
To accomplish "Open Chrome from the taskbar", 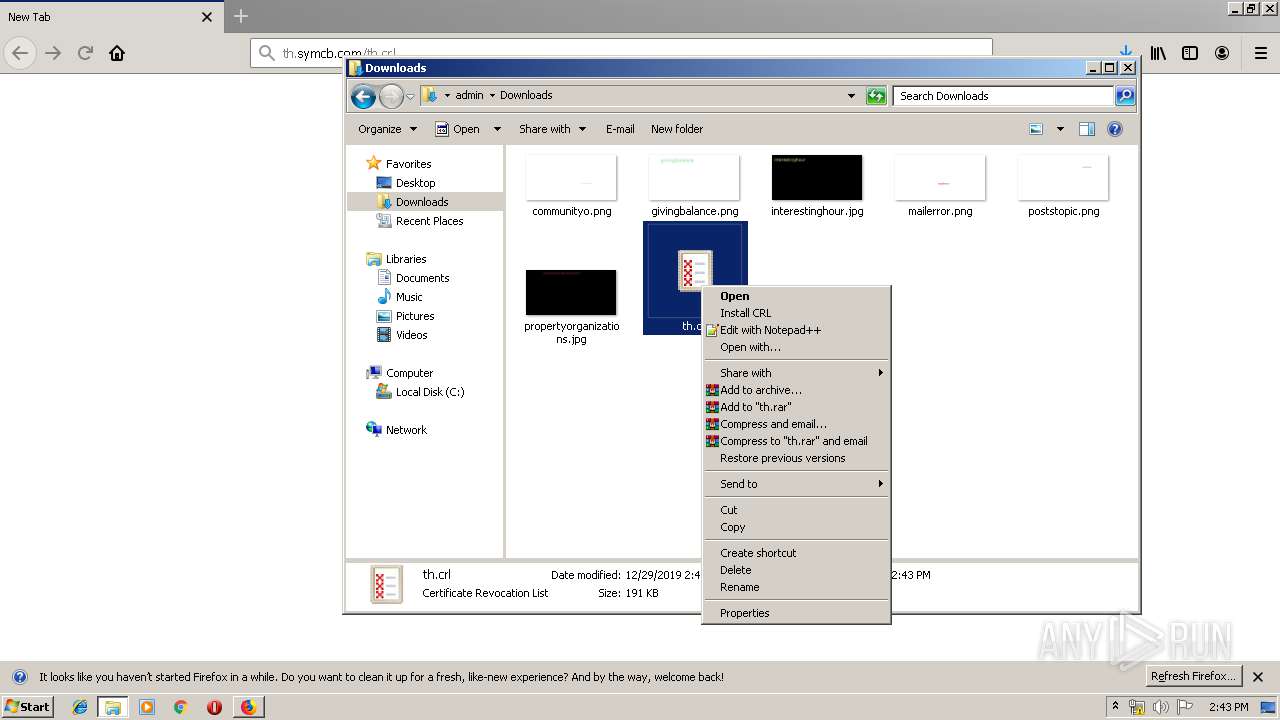I will click(180, 707).
